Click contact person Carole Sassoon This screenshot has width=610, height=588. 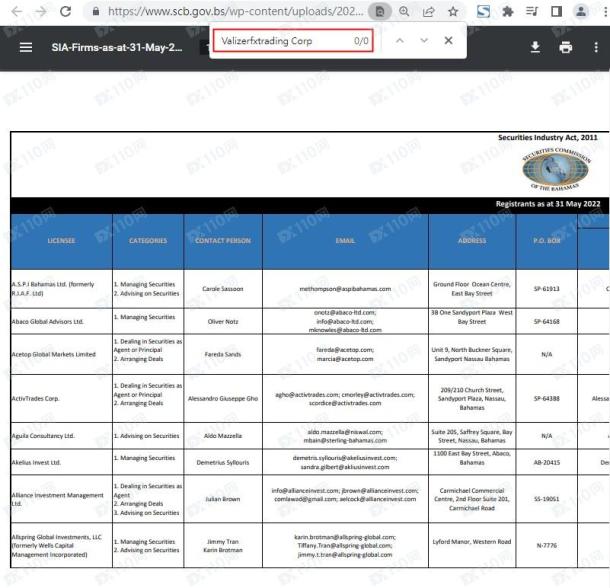(x=223, y=289)
